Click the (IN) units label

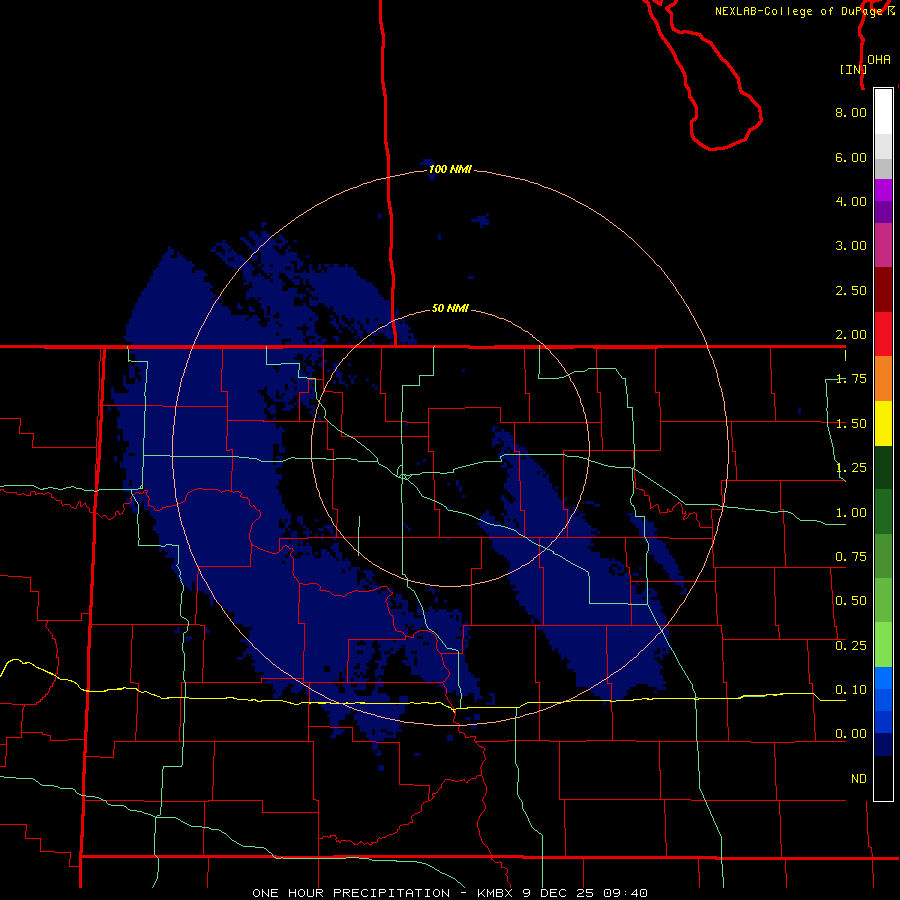coord(853,69)
